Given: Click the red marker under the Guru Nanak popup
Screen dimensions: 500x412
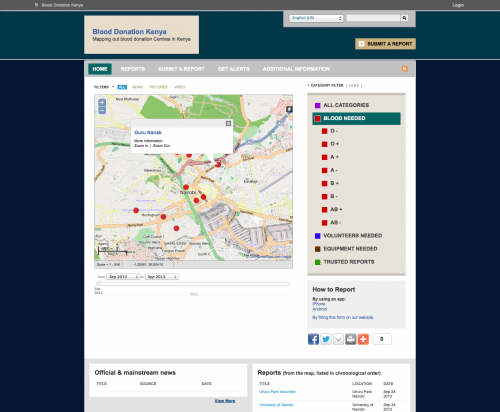Looking at the screenshot, I should pos(218,164).
